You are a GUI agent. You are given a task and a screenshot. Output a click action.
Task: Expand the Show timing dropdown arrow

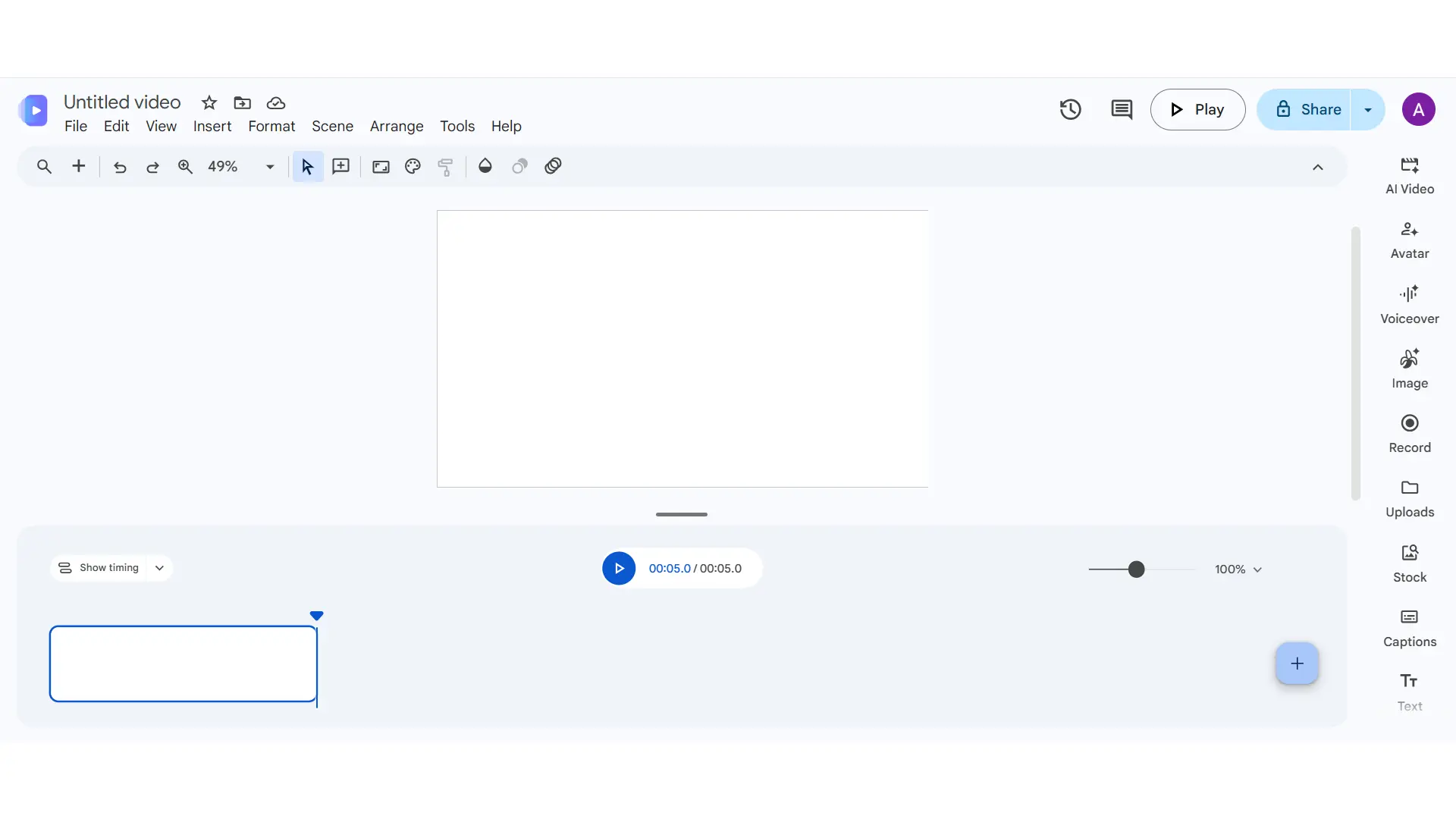[159, 568]
